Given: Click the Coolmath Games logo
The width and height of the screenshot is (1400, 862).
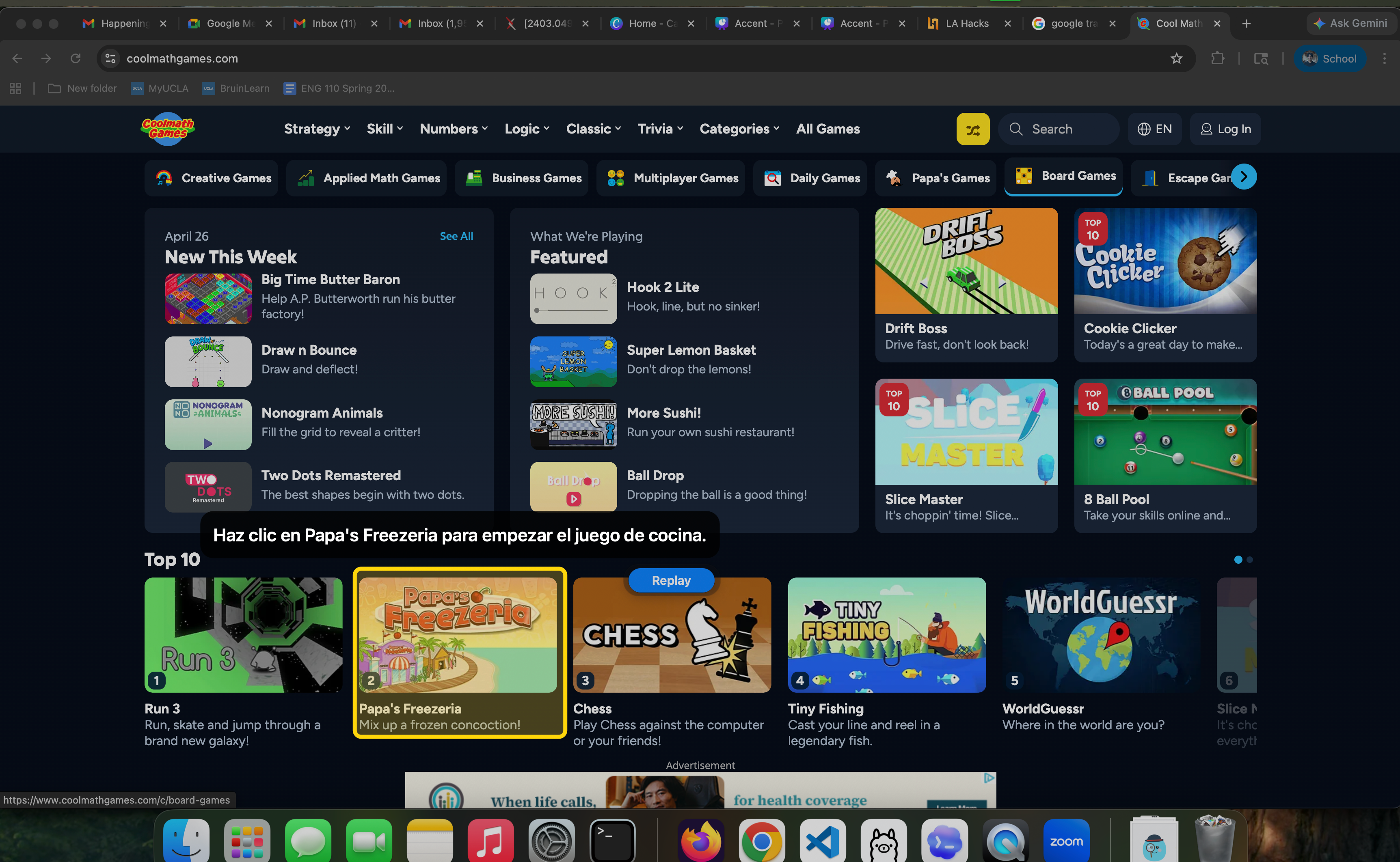Looking at the screenshot, I should click(x=168, y=129).
